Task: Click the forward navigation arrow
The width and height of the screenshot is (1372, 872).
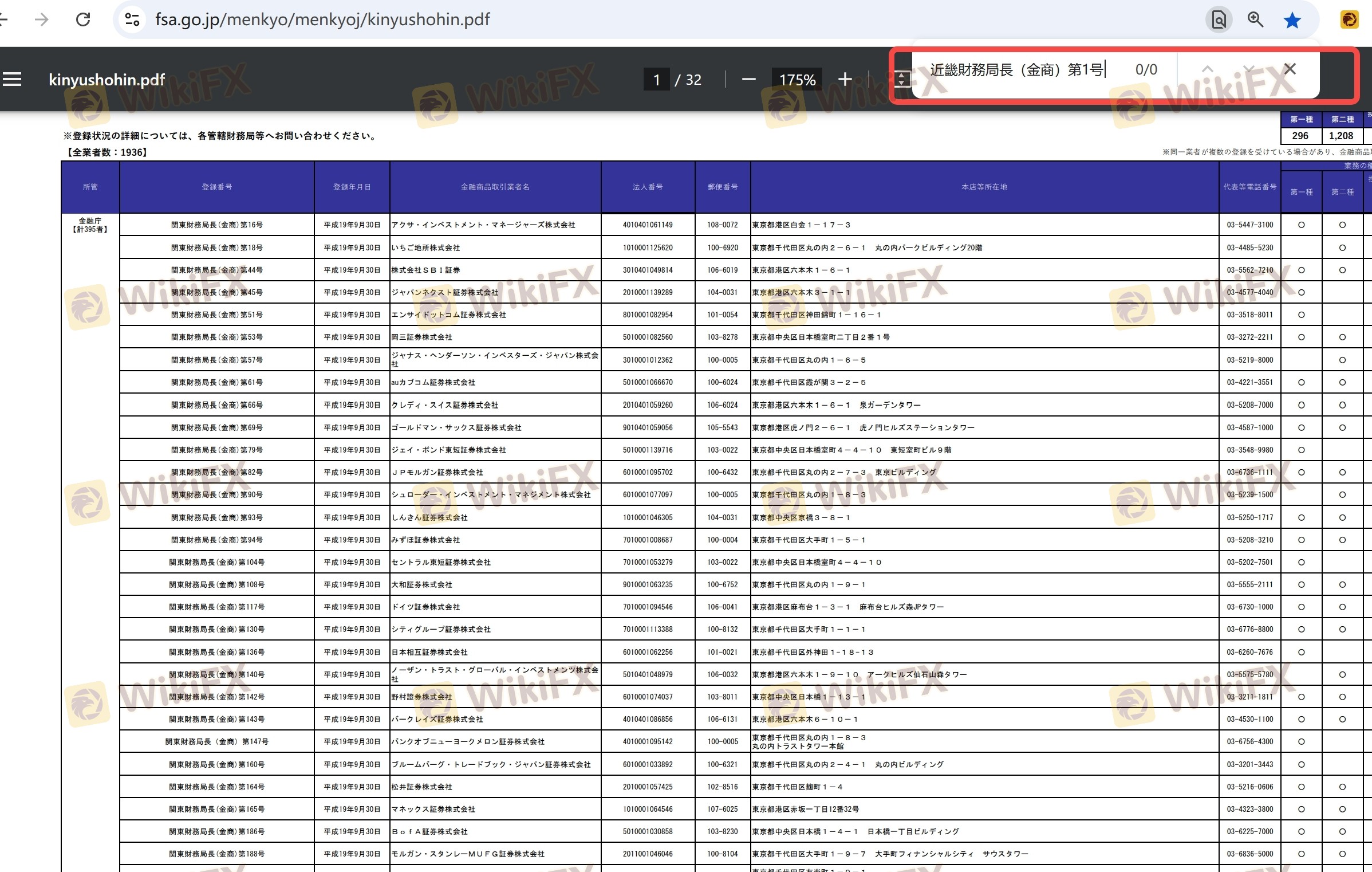Action: tap(41, 19)
